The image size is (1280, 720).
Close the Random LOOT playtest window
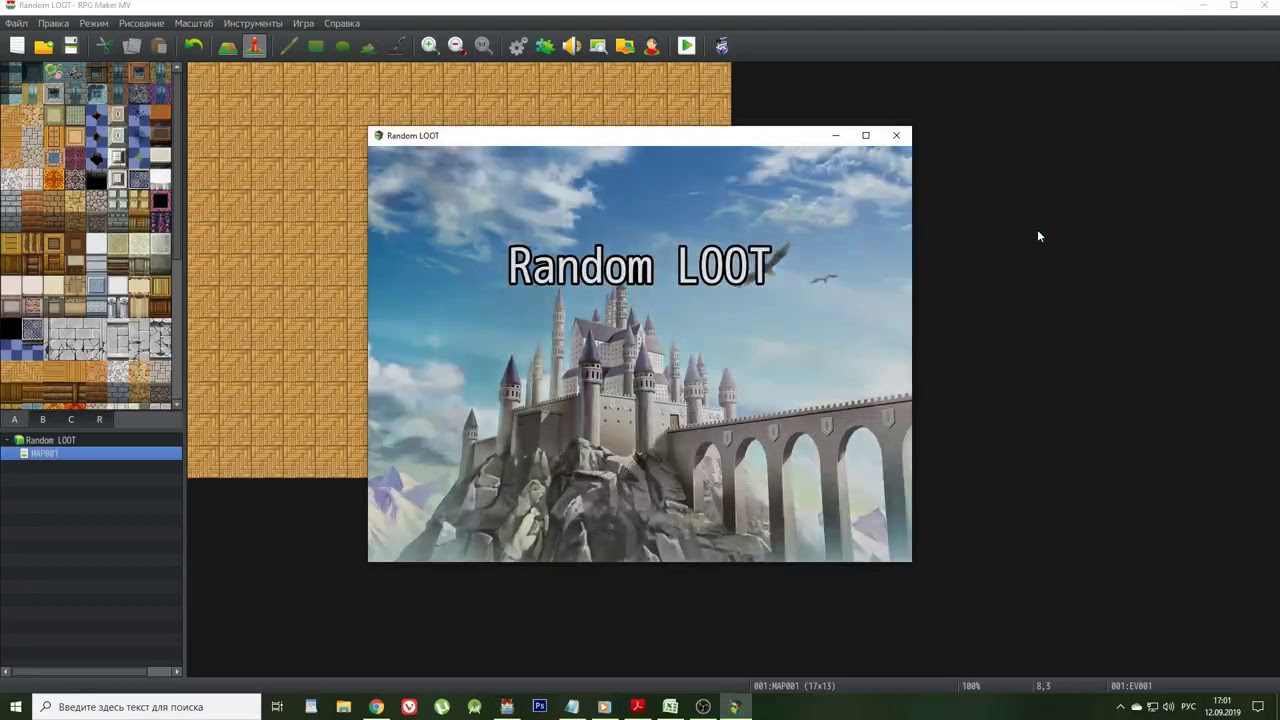click(x=896, y=135)
